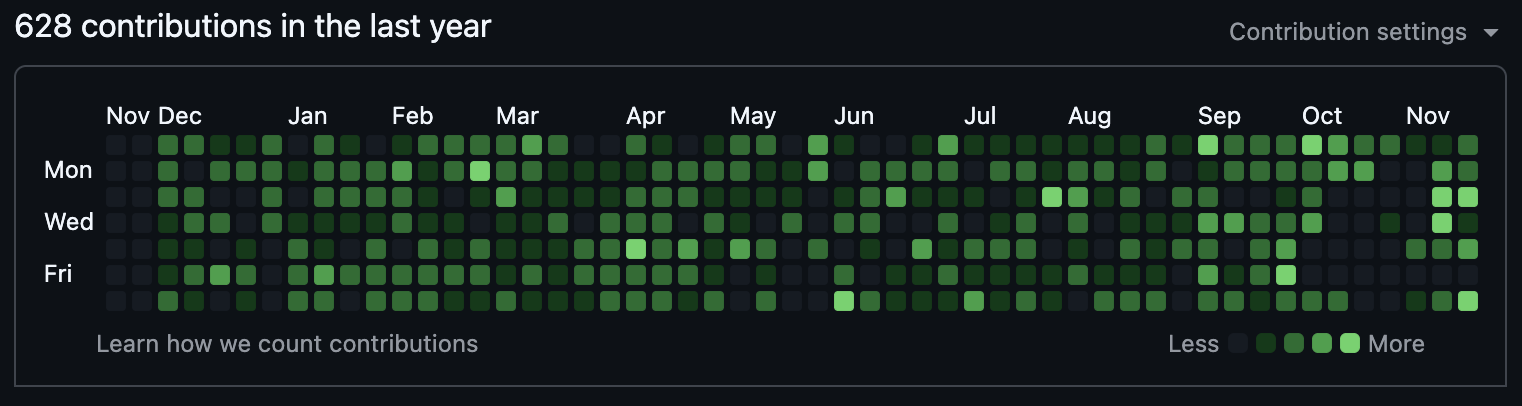Open the Contribution settings dropdown
This screenshot has height=406, width=1522.
[1347, 32]
